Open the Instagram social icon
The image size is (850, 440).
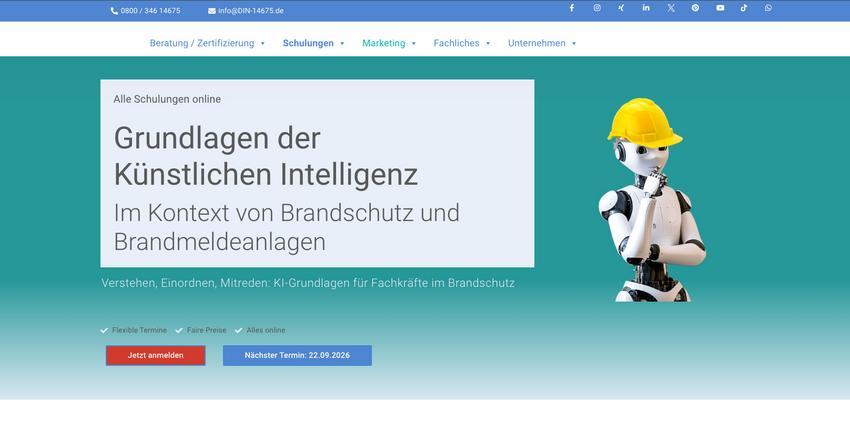[597, 8]
